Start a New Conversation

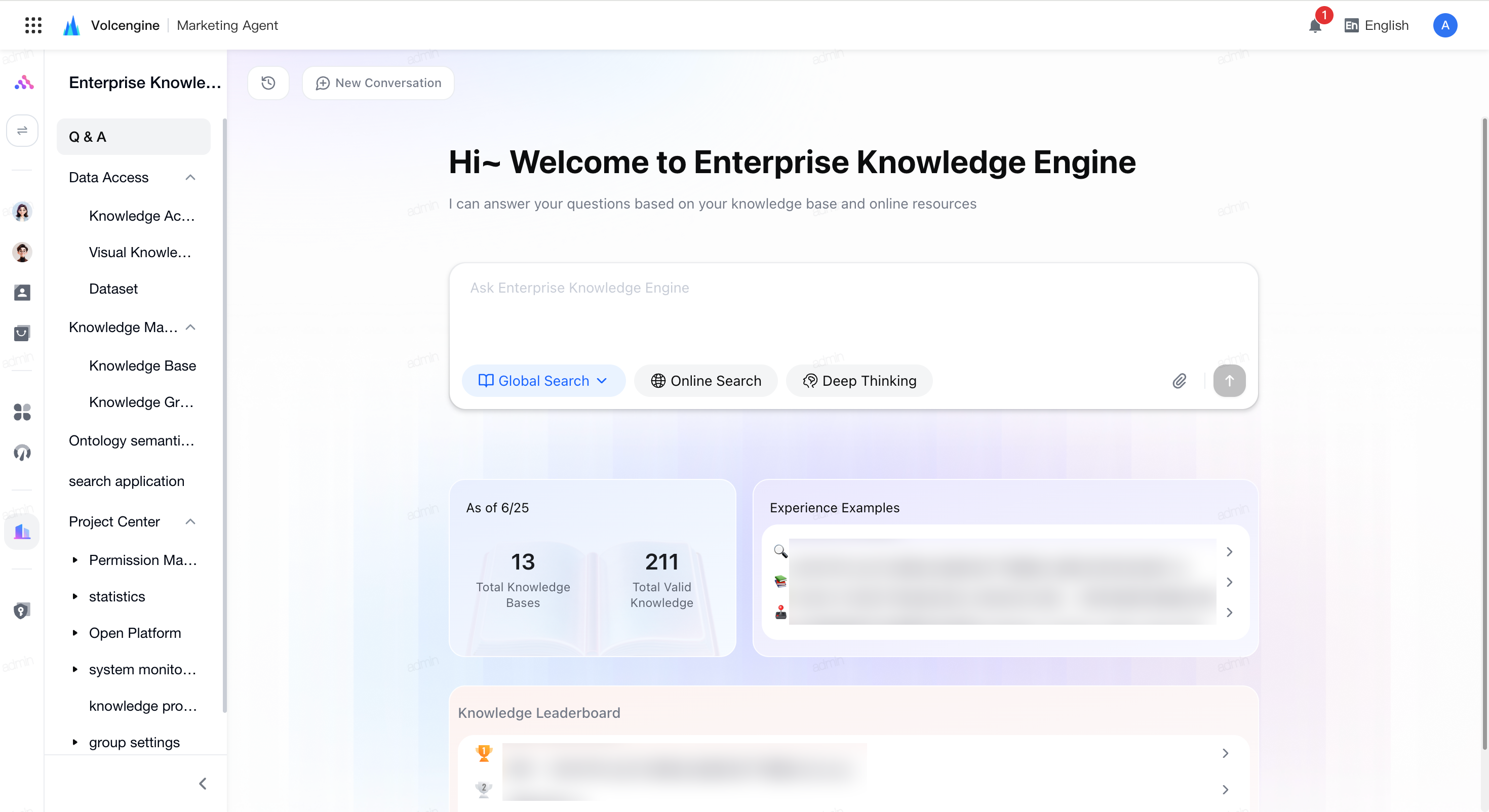(378, 83)
